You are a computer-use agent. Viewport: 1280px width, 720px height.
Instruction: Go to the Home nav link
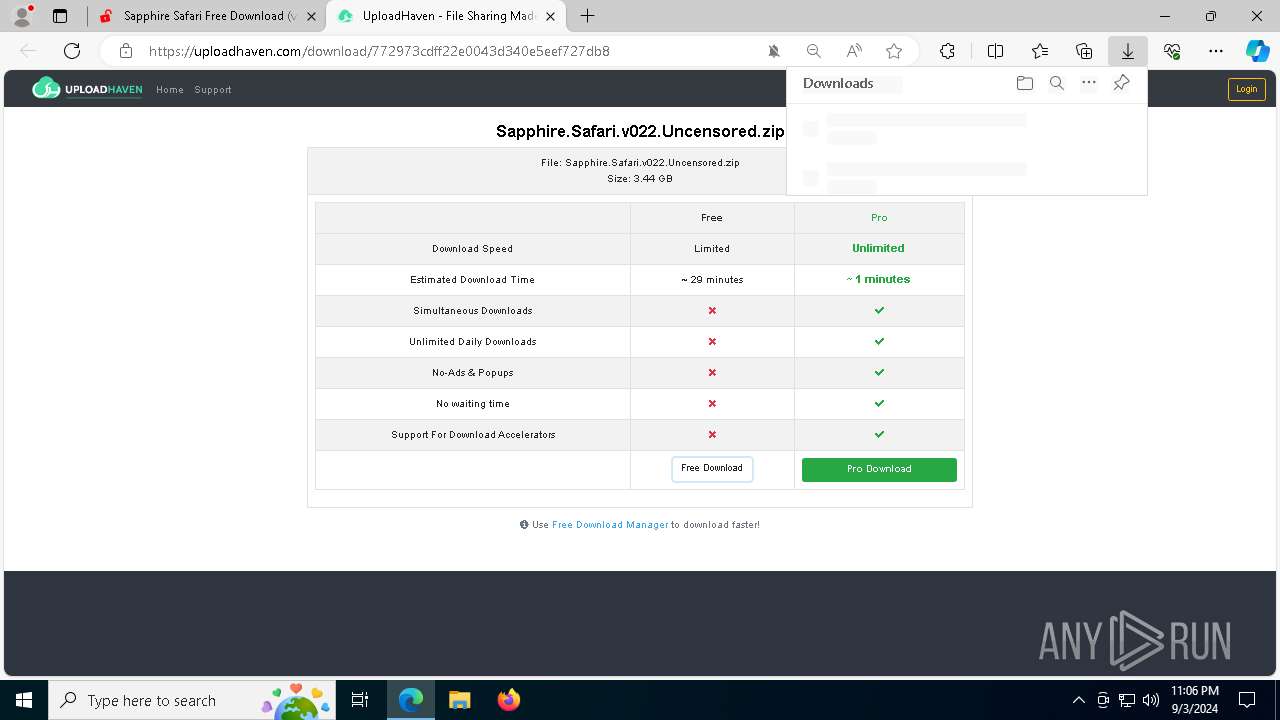click(170, 90)
